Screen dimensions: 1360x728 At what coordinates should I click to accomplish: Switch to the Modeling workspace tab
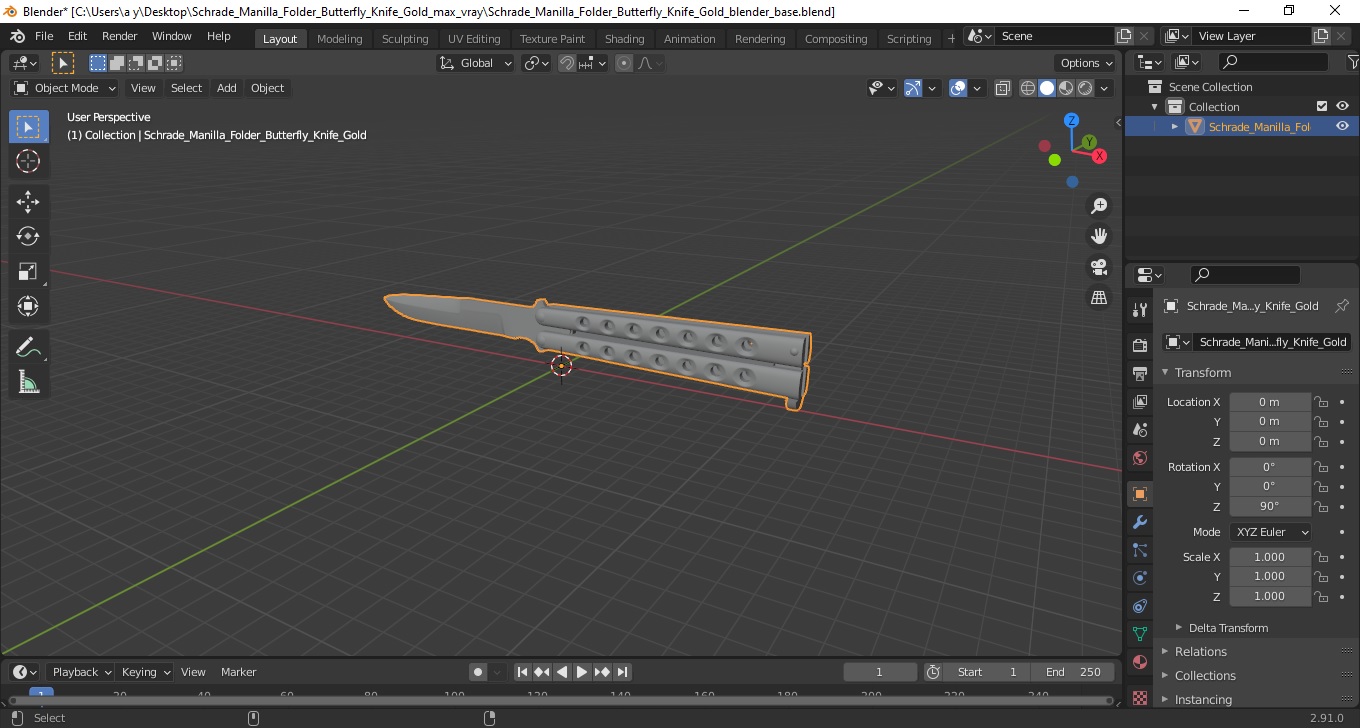[x=339, y=38]
